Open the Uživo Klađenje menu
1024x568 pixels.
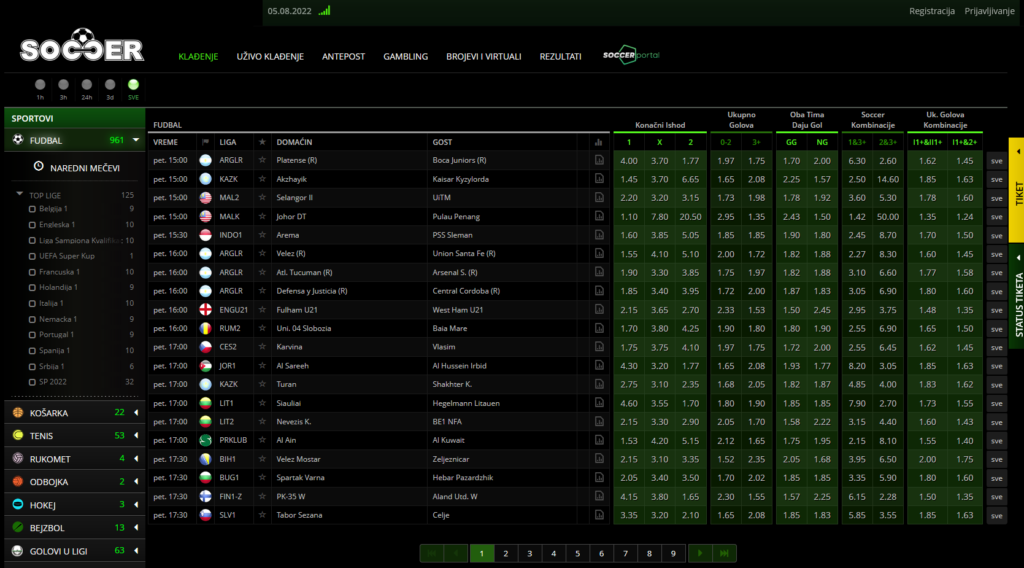[x=270, y=57]
